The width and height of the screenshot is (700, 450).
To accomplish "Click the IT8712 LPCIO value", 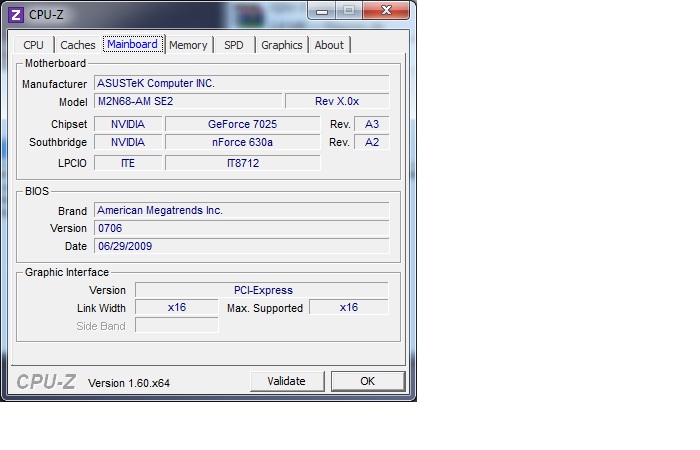I will click(242, 163).
